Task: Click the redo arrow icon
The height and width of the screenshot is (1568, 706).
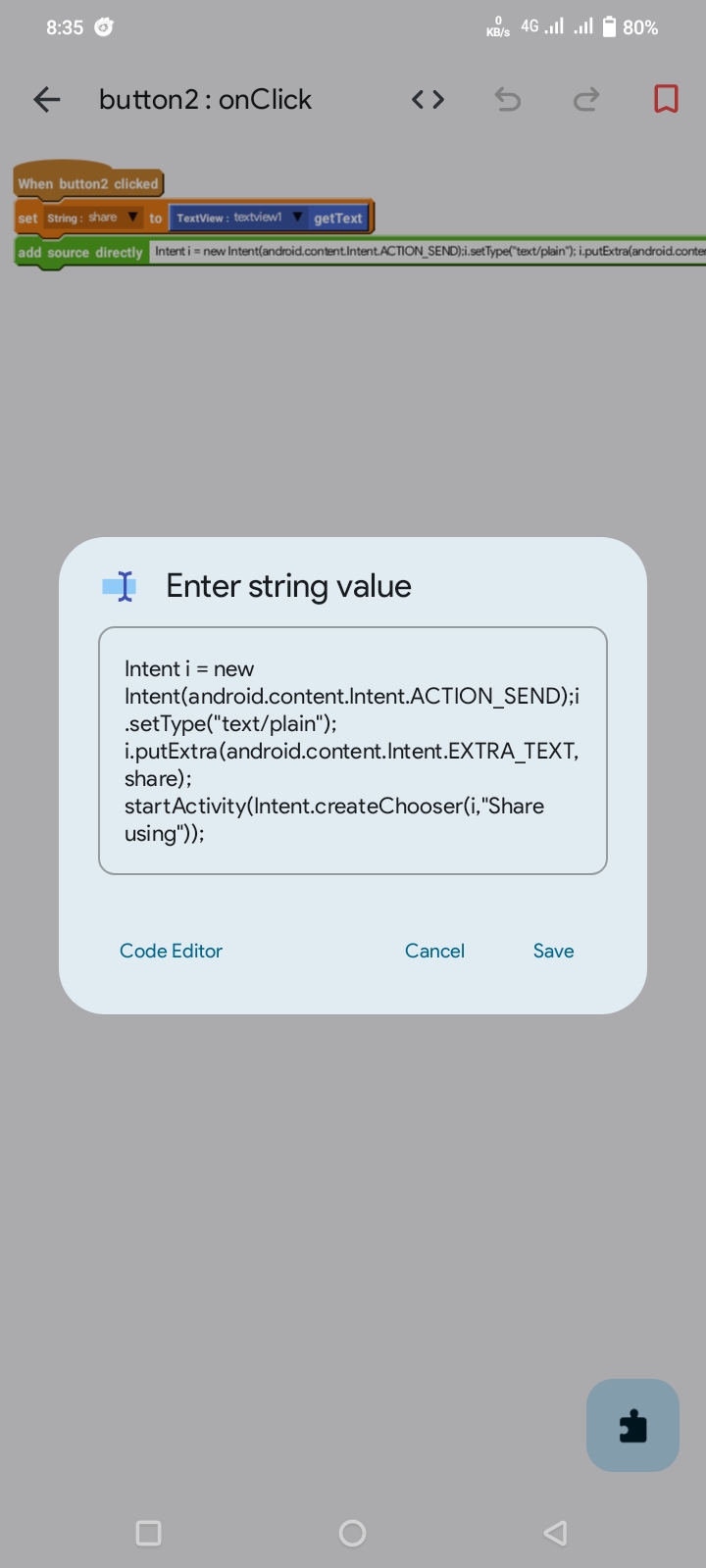Action: pyautogui.click(x=586, y=99)
